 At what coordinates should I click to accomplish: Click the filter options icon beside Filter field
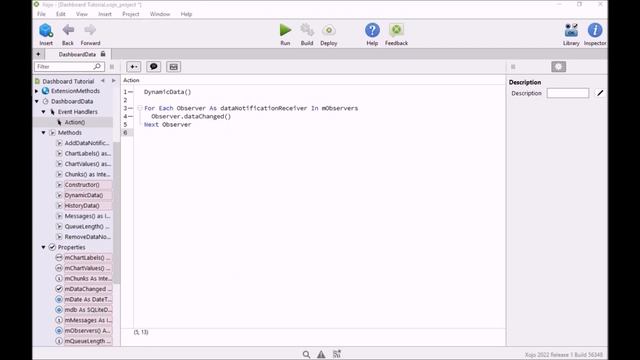point(112,67)
